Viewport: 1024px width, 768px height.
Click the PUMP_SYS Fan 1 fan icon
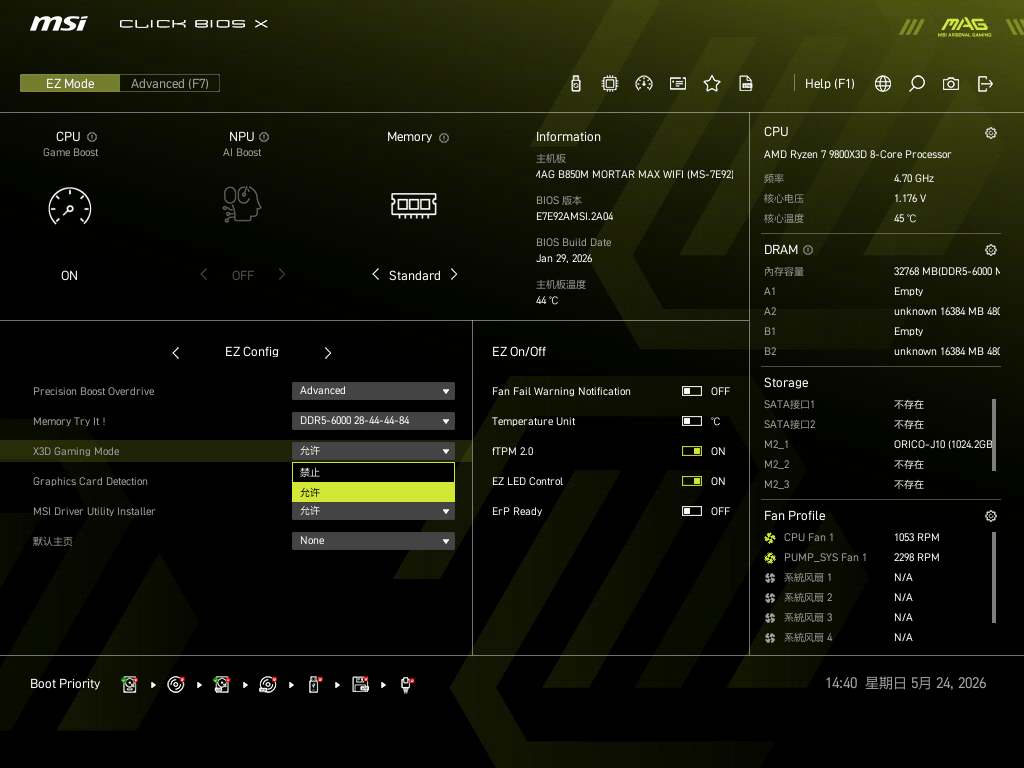[770, 558]
